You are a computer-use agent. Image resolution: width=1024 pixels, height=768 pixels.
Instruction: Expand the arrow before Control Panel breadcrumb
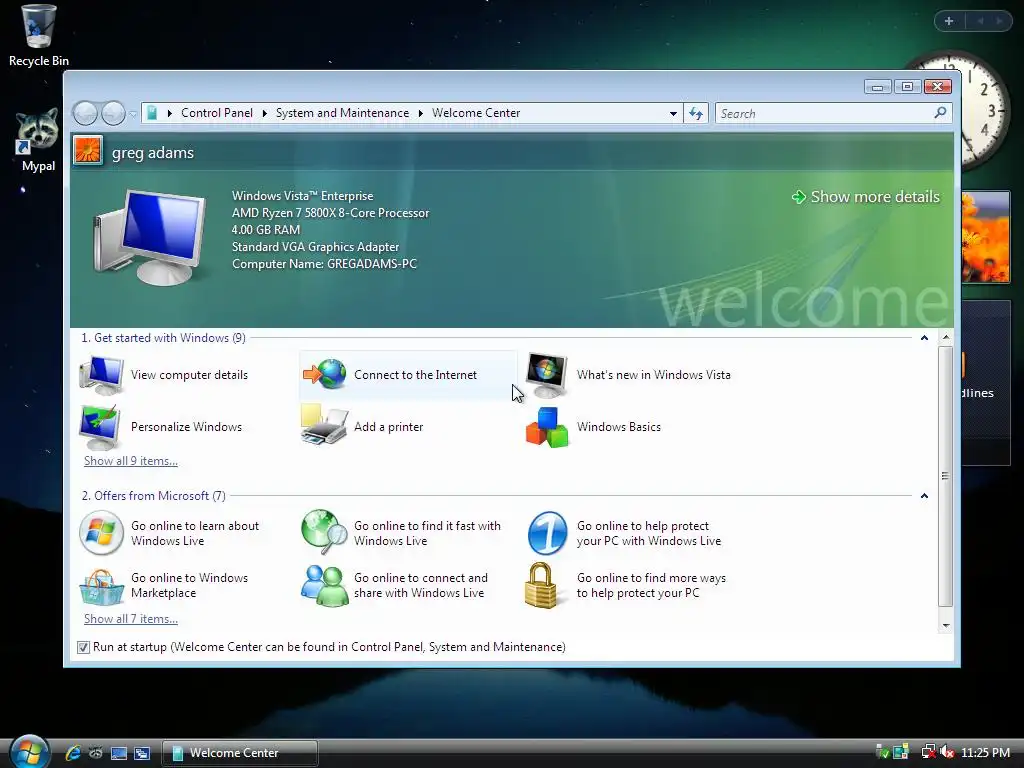click(x=170, y=114)
